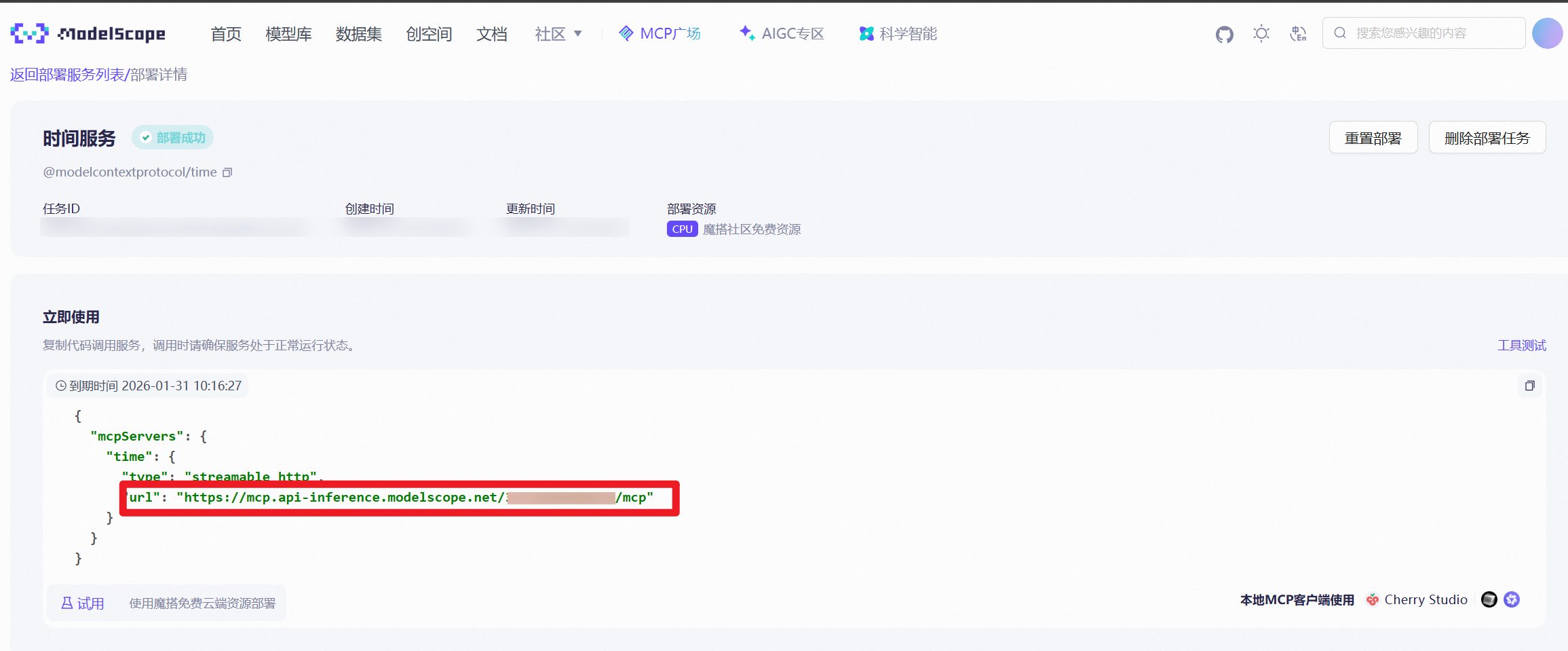1568x651 pixels.
Task: Select the purple Qwen-style client icon
Action: click(x=1512, y=599)
